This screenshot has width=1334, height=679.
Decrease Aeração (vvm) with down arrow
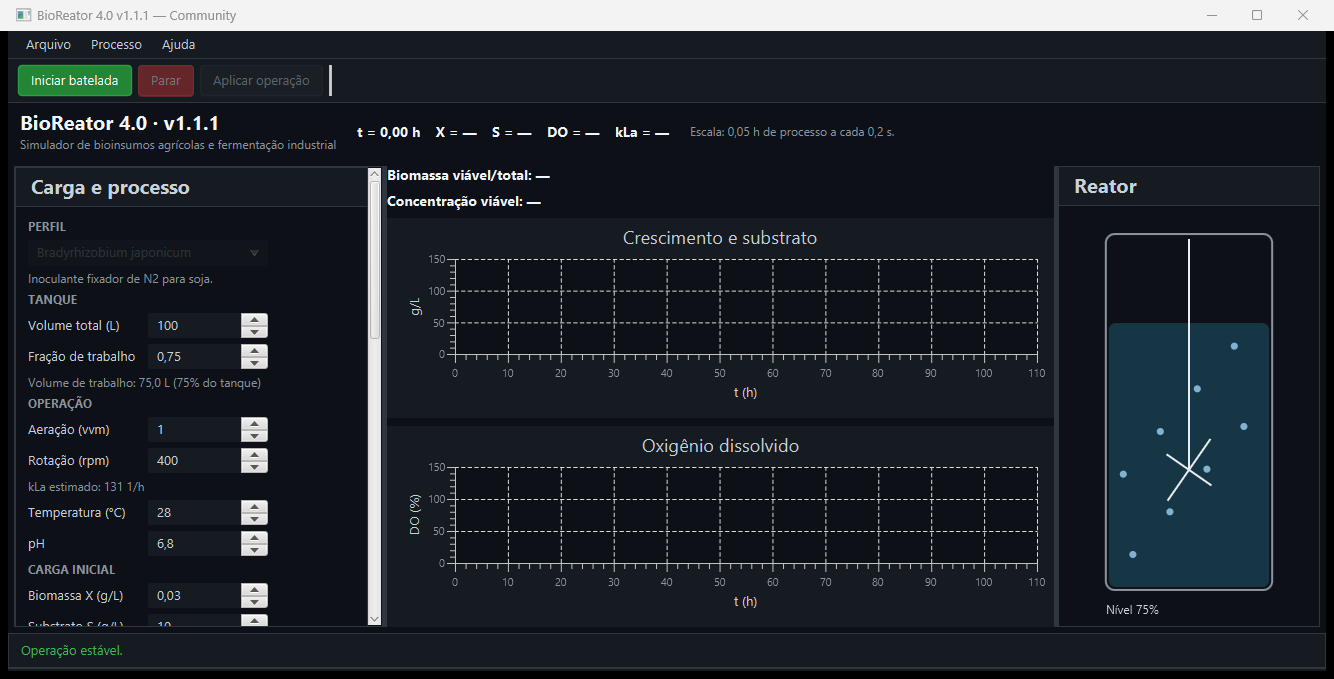[x=255, y=436]
